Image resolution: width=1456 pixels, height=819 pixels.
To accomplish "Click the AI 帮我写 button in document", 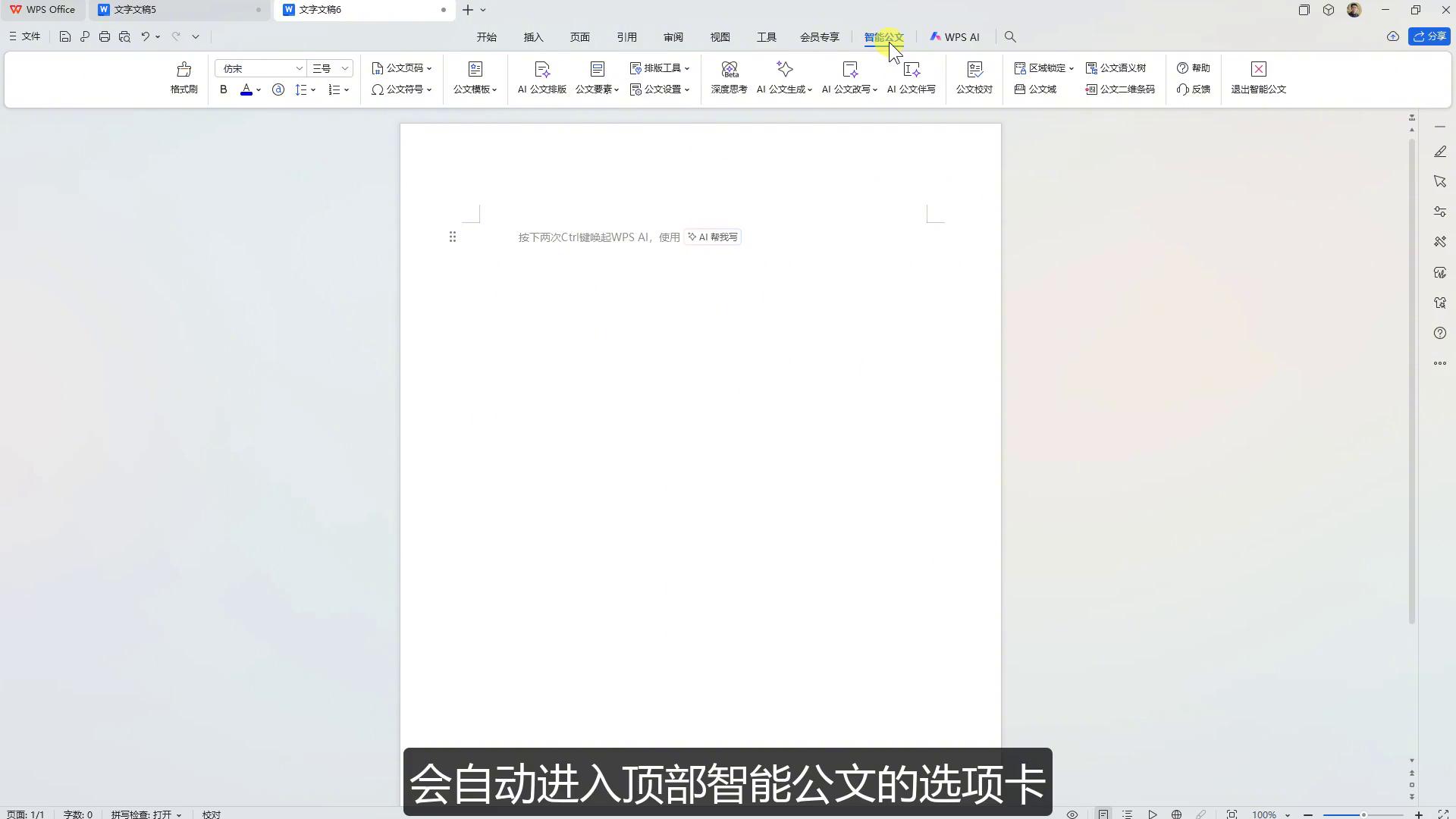I will point(711,237).
